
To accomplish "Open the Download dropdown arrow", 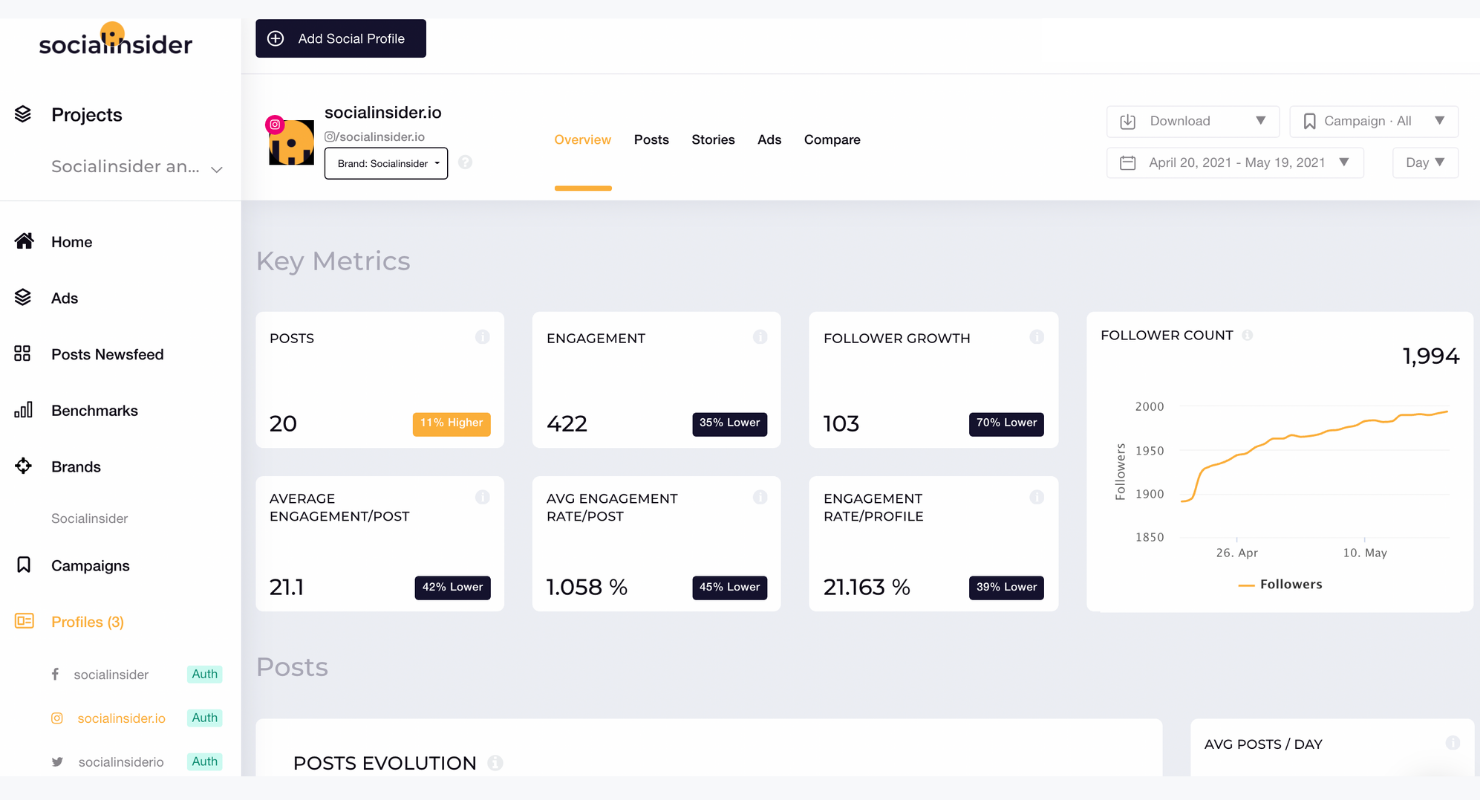I will [1260, 121].
